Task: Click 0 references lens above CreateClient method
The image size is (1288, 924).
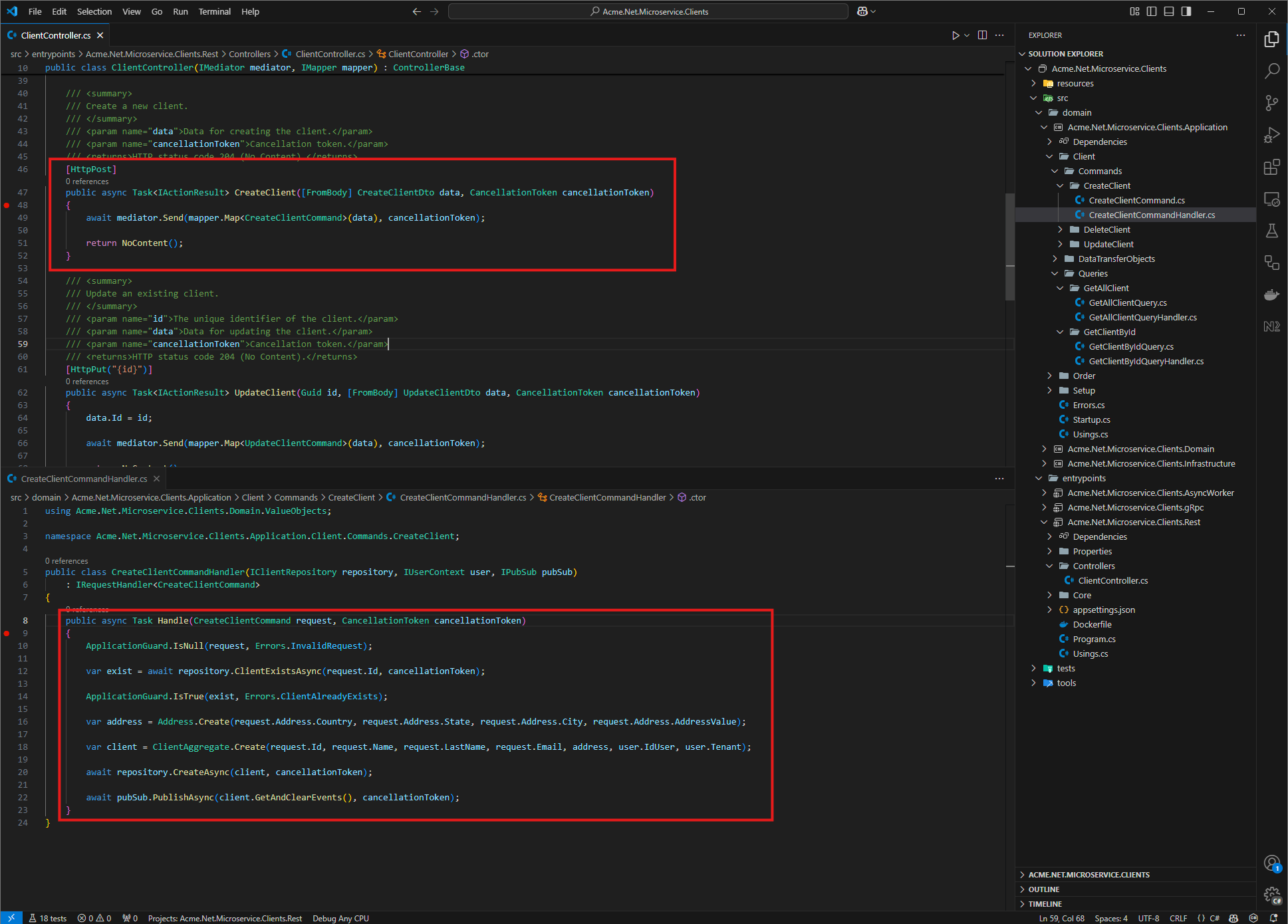Action: pos(87,181)
